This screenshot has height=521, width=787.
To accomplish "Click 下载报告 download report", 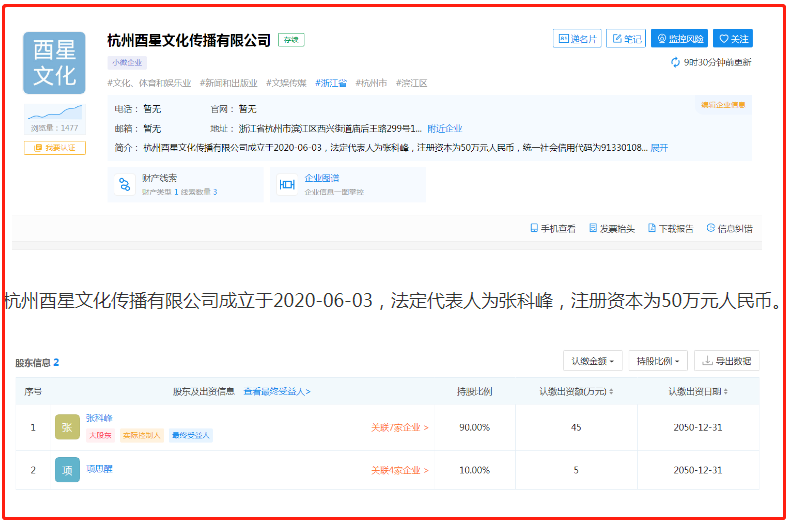I will tap(670, 228).
